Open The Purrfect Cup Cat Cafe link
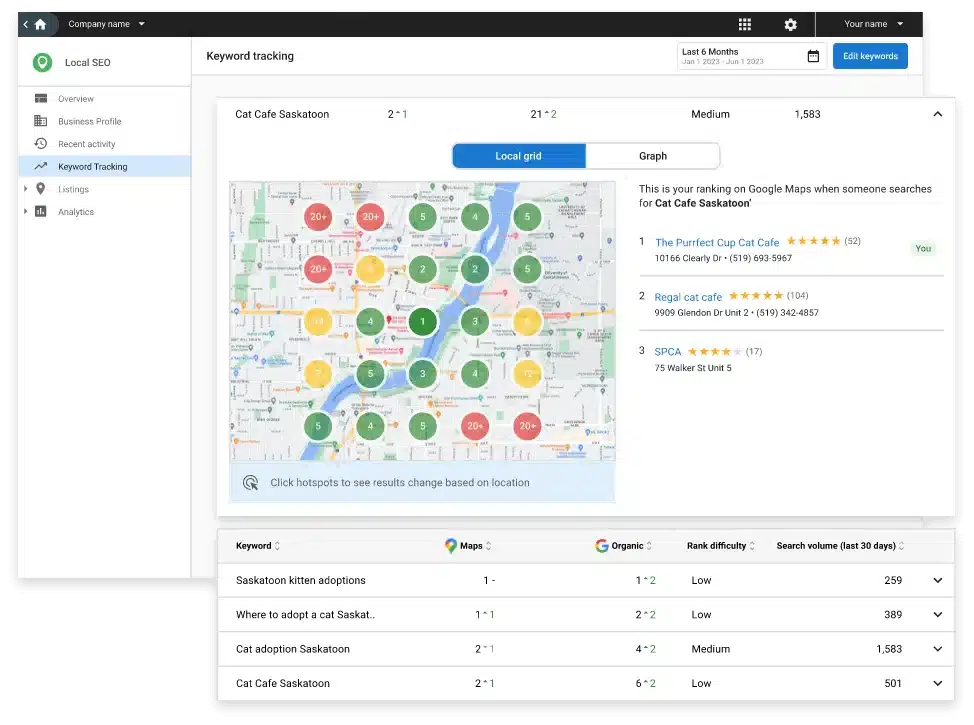This screenshot has width=974, height=725. (717, 242)
